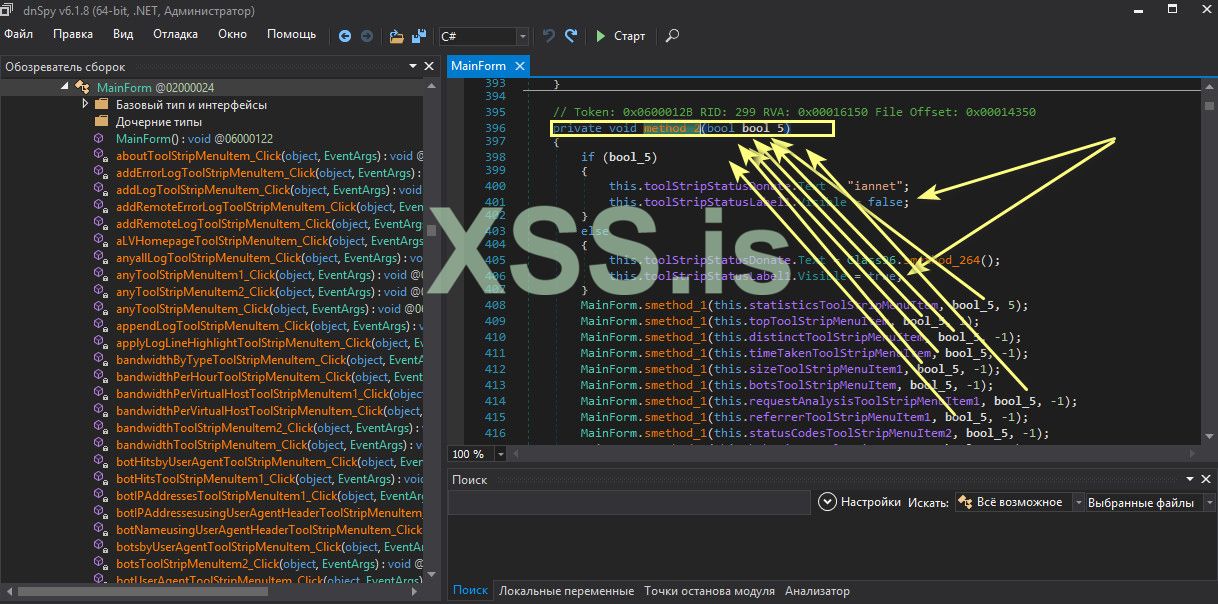Open the Отладка menu
Image resolution: width=1218 pixels, height=604 pixels.
(175, 35)
